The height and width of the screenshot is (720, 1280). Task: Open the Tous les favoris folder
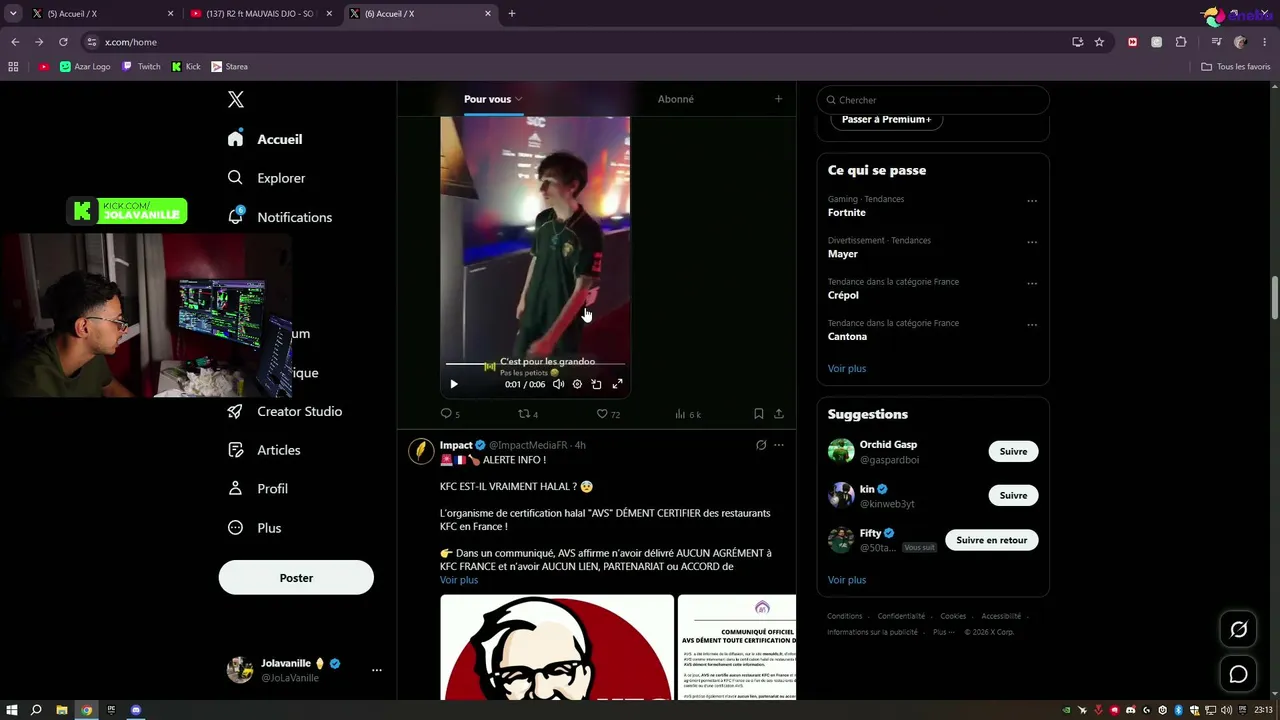tap(1236, 67)
